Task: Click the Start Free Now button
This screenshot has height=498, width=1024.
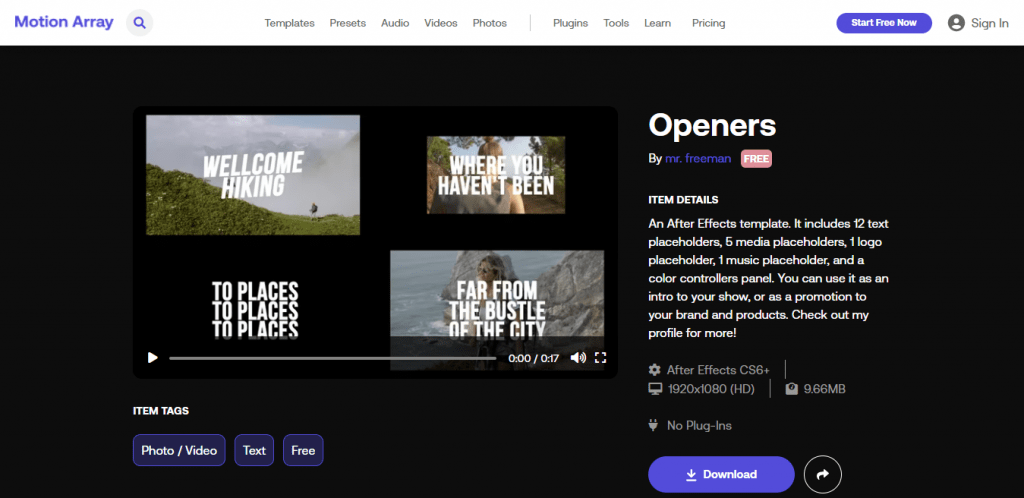Action: click(884, 23)
